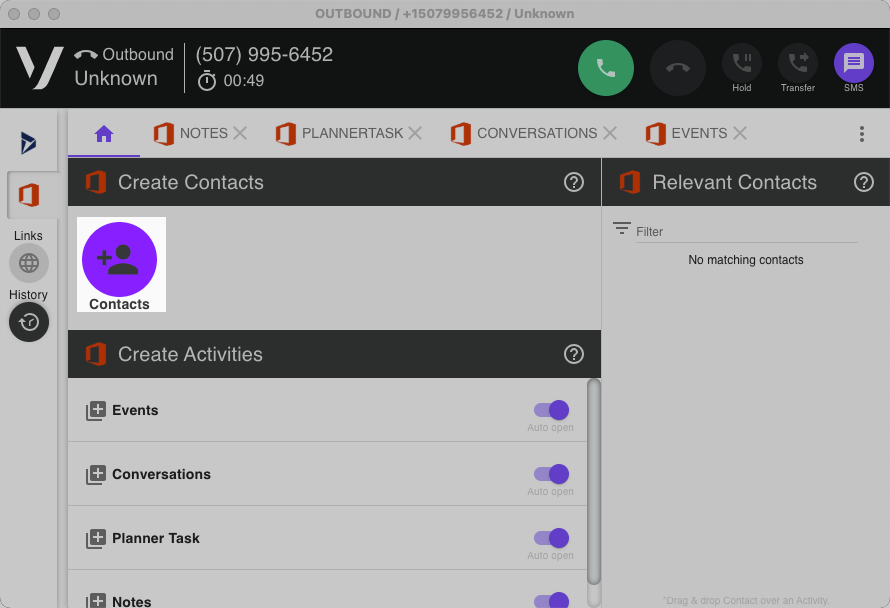Open the three-dot more options menu
This screenshot has width=890, height=608.
tap(861, 134)
